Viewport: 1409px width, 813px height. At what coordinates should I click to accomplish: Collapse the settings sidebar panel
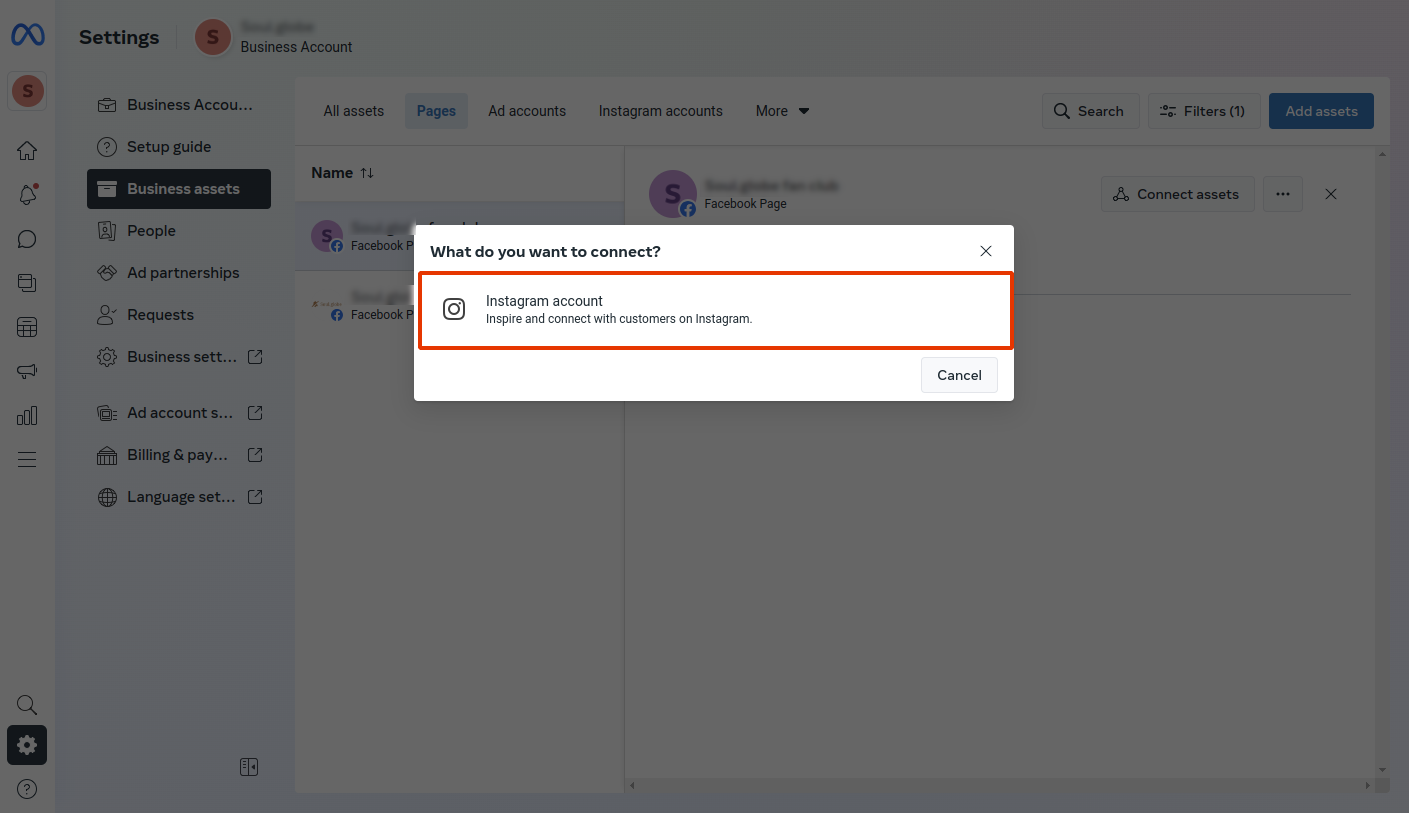coord(249,767)
